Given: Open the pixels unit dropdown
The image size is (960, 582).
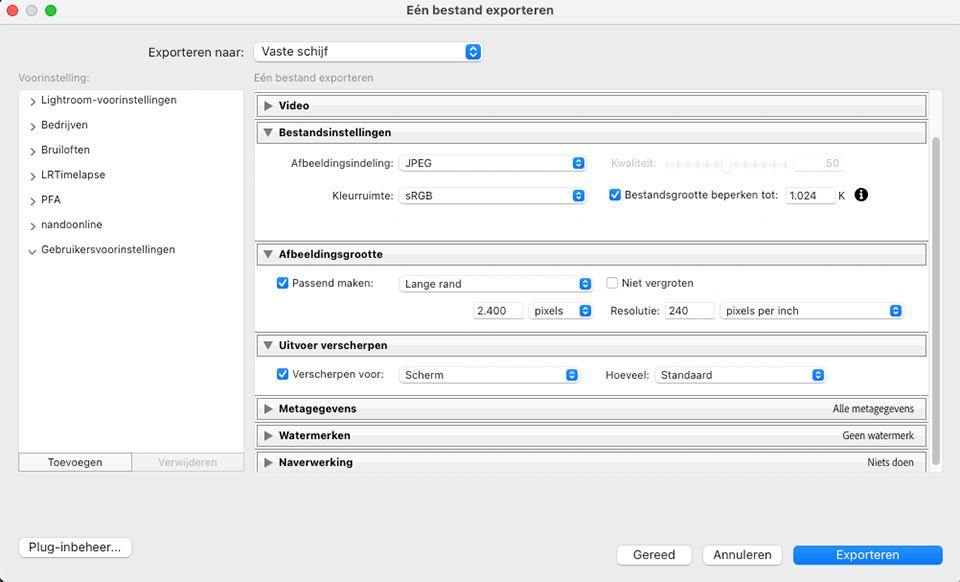Looking at the screenshot, I should pos(560,311).
